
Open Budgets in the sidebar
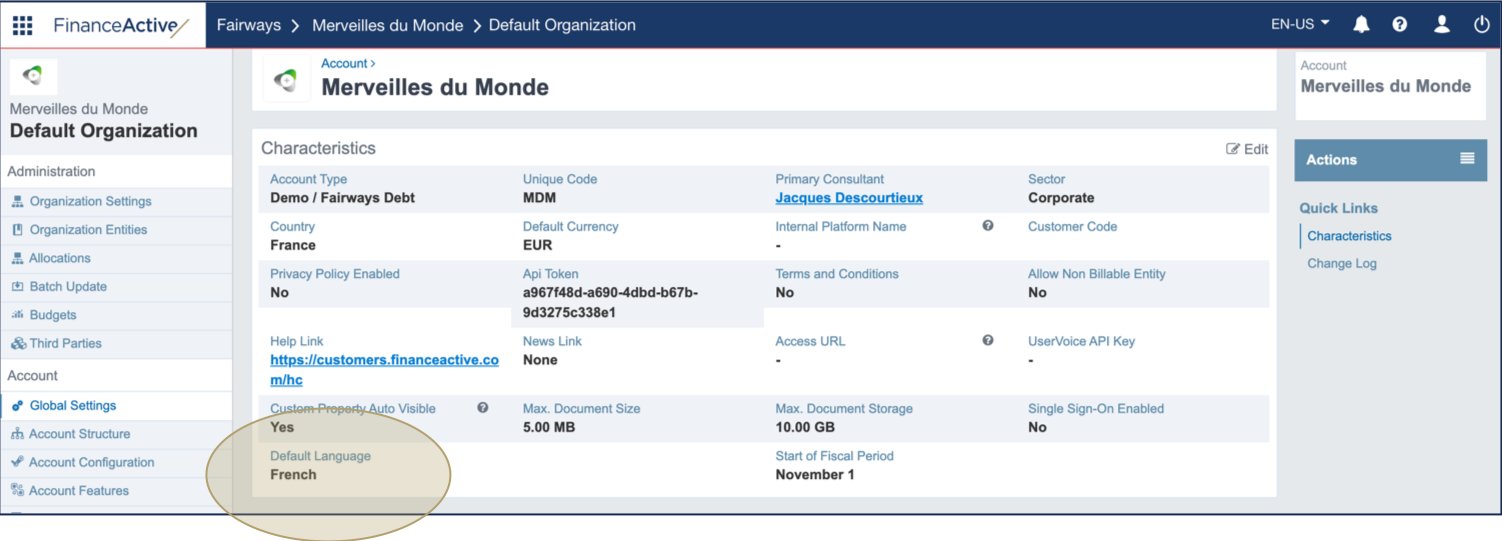coord(53,315)
